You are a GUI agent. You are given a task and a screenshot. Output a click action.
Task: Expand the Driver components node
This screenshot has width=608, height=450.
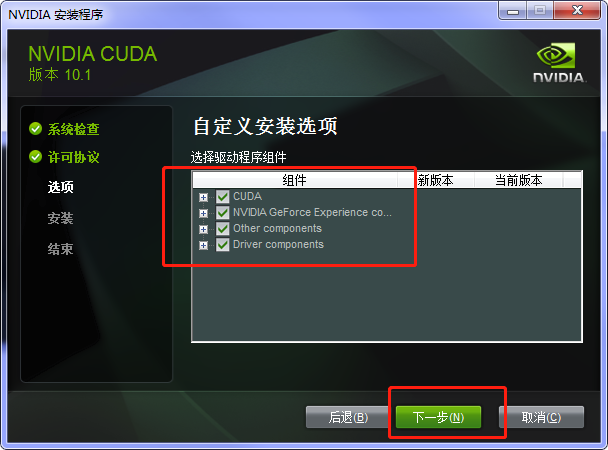coord(203,245)
